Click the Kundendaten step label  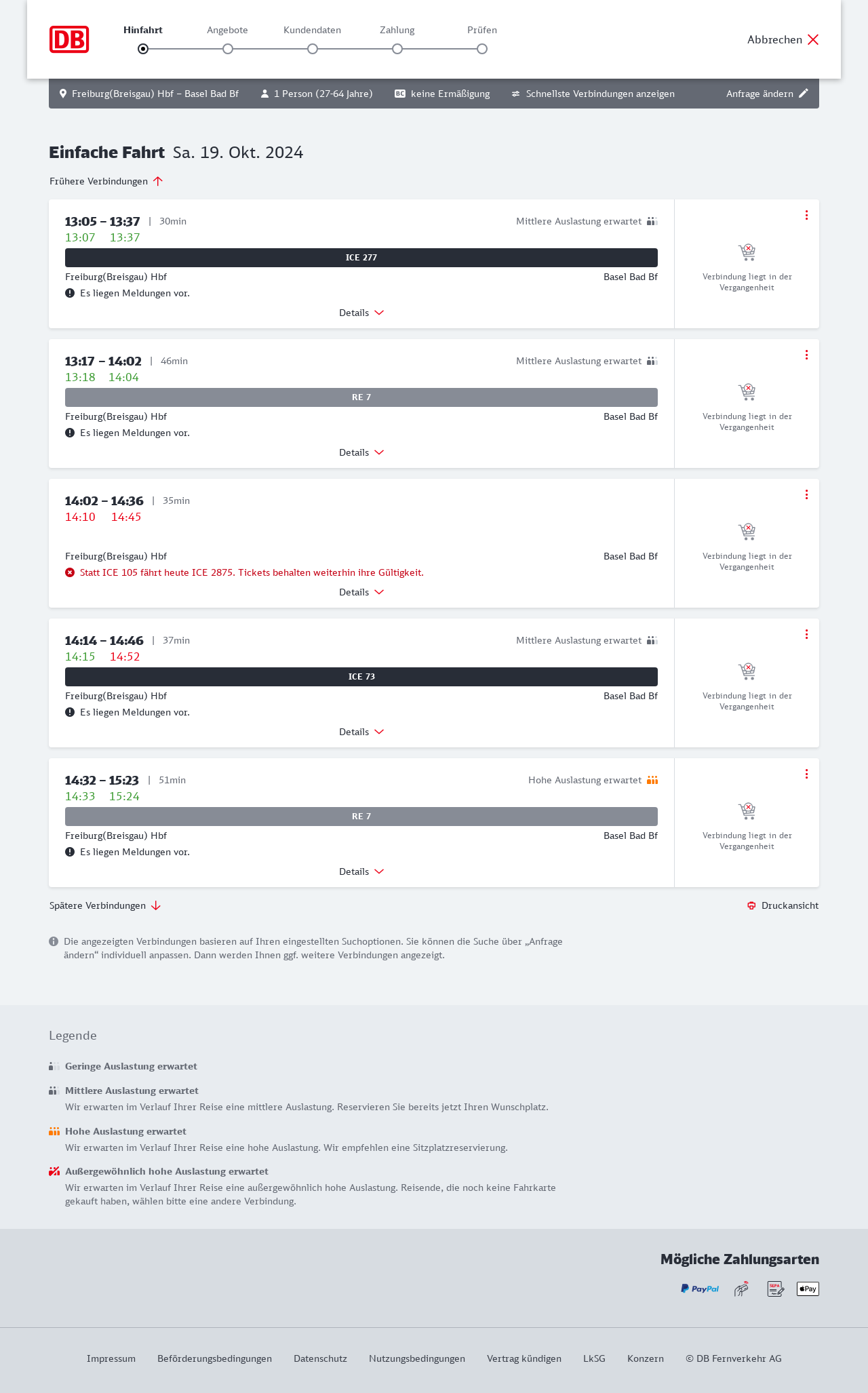(x=312, y=30)
